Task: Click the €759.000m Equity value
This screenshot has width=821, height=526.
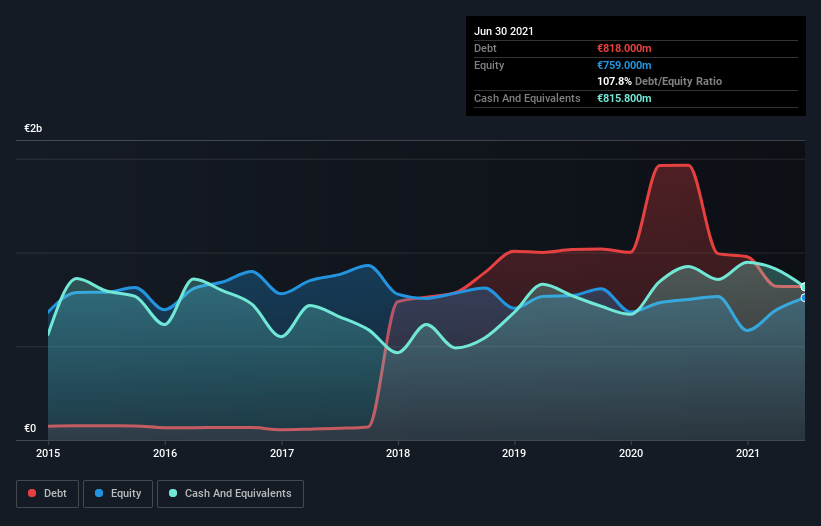Action: point(624,65)
